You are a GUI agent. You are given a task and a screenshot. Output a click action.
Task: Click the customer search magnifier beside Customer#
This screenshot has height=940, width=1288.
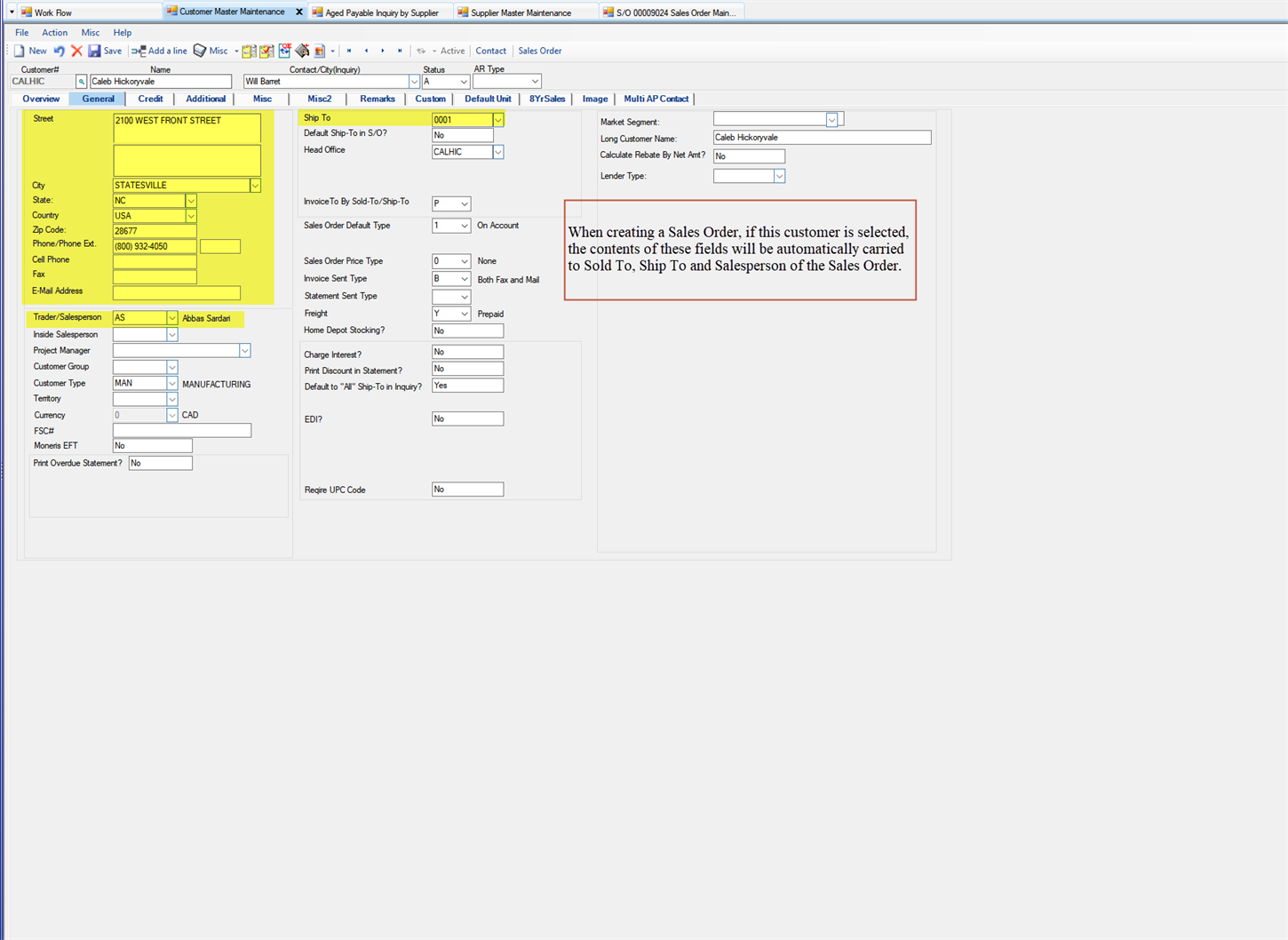pyautogui.click(x=81, y=81)
